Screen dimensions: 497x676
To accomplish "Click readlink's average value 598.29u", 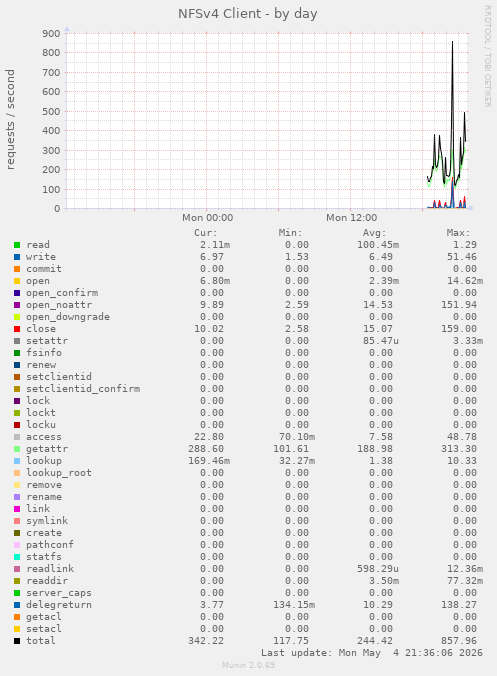I will (x=378, y=569).
